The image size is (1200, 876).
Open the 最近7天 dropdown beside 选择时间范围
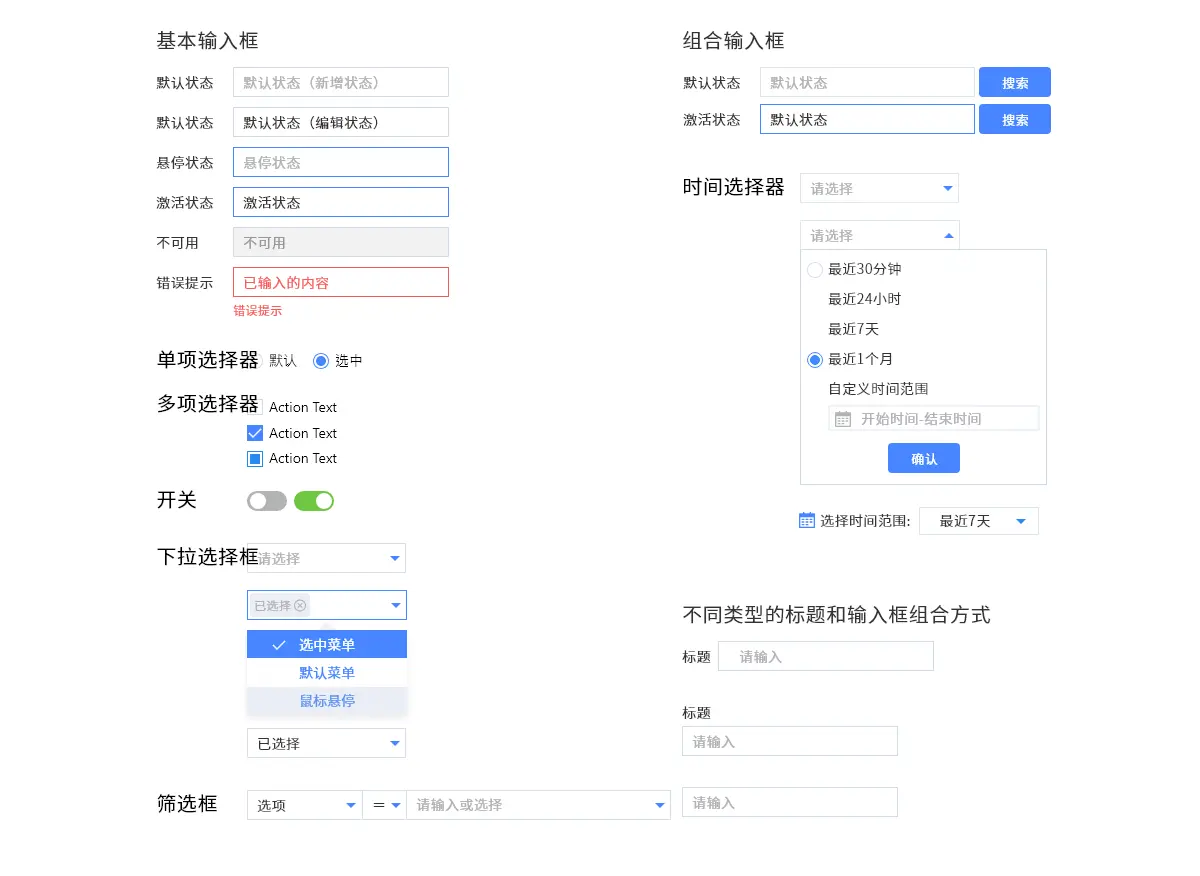pos(979,521)
